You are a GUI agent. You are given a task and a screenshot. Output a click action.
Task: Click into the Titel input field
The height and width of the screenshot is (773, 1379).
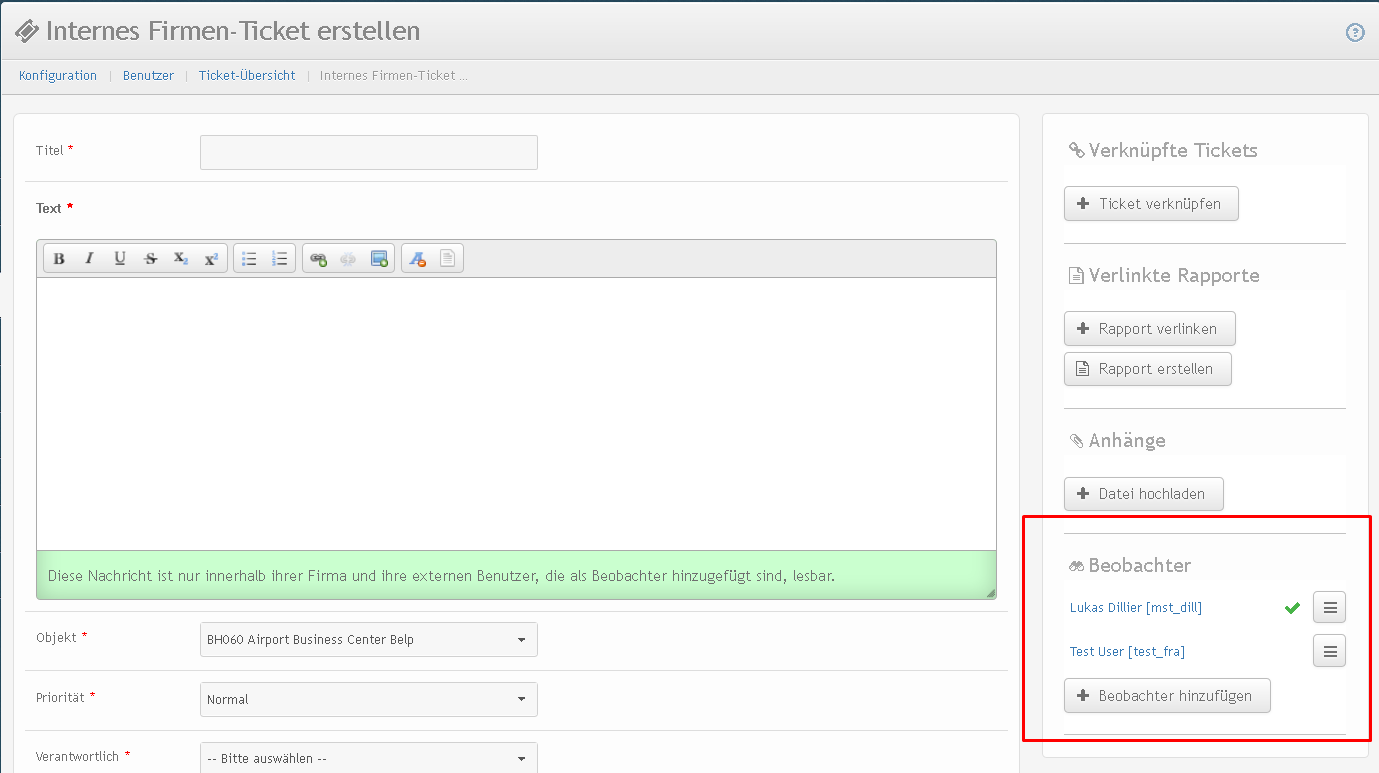point(369,152)
